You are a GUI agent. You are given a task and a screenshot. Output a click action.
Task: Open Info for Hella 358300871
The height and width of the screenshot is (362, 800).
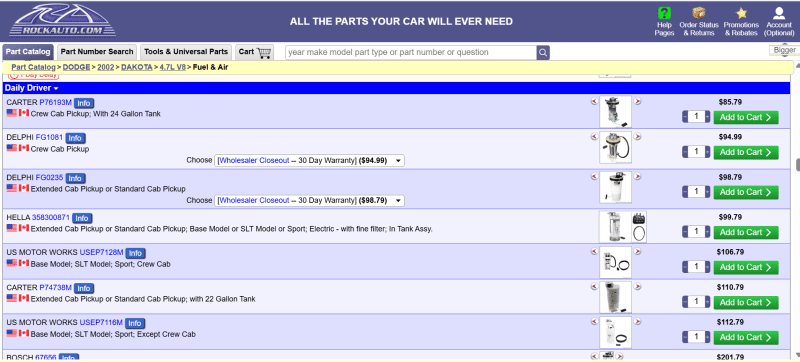[82, 218]
